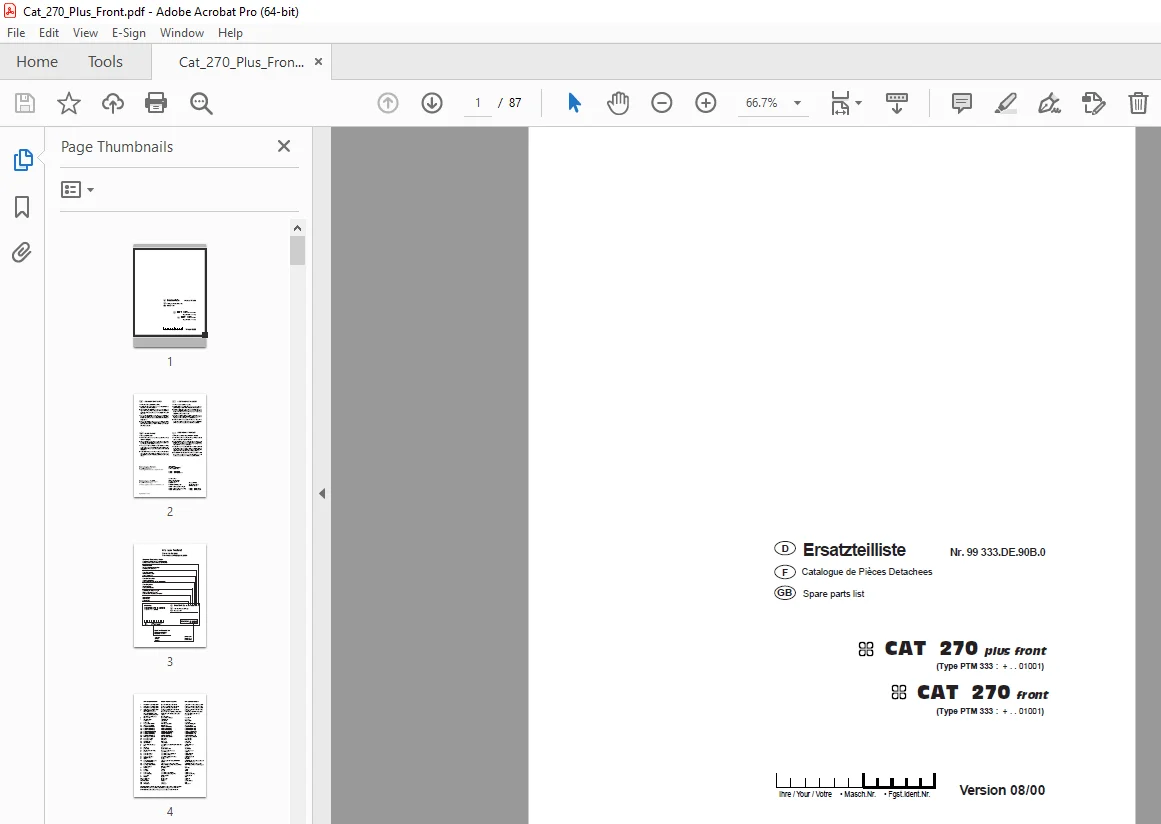Show Page Thumbnails via sidebar icon
This screenshot has height=824, width=1161.
[23, 160]
